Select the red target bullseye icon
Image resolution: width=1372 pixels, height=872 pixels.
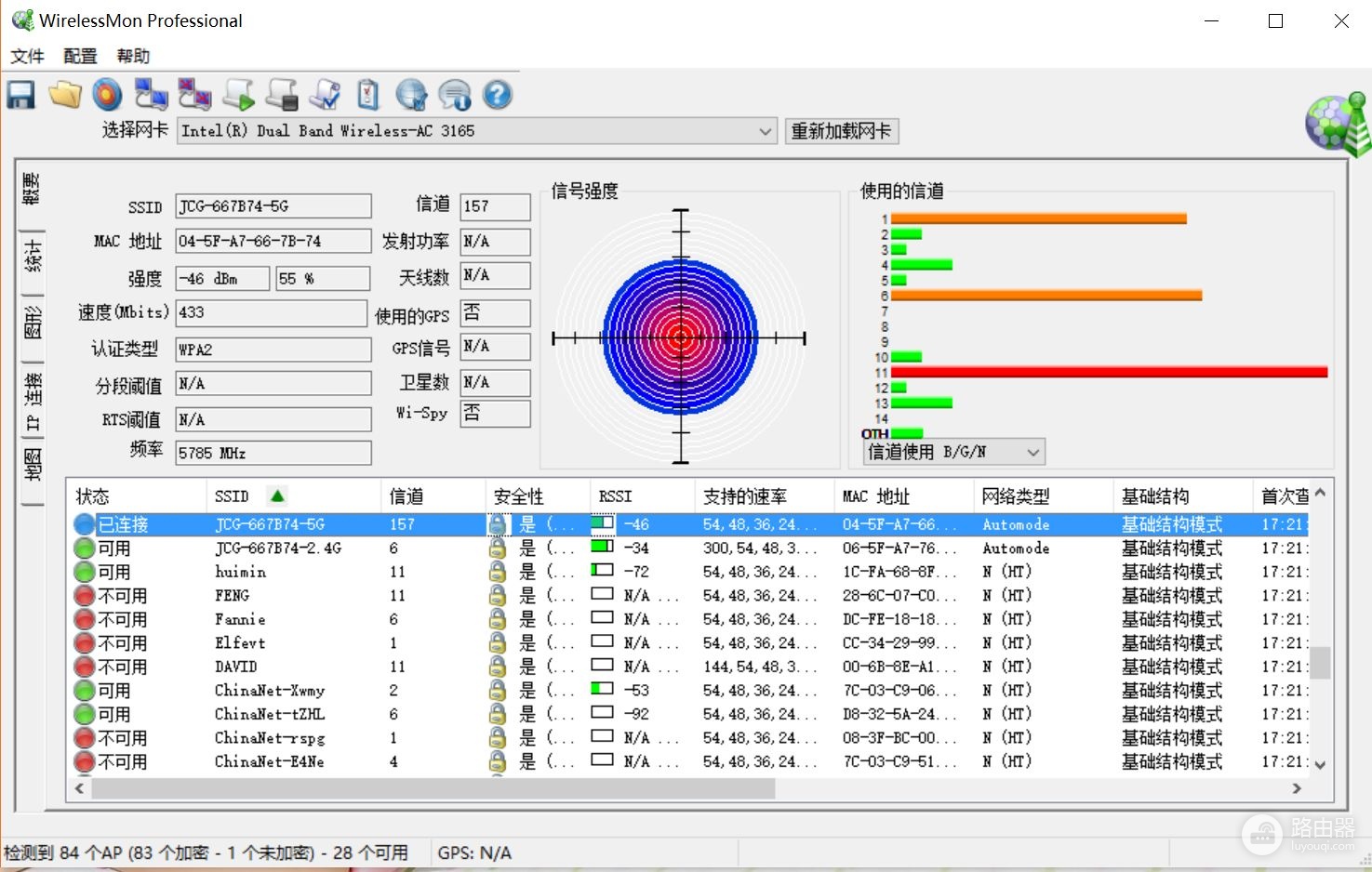tap(108, 95)
